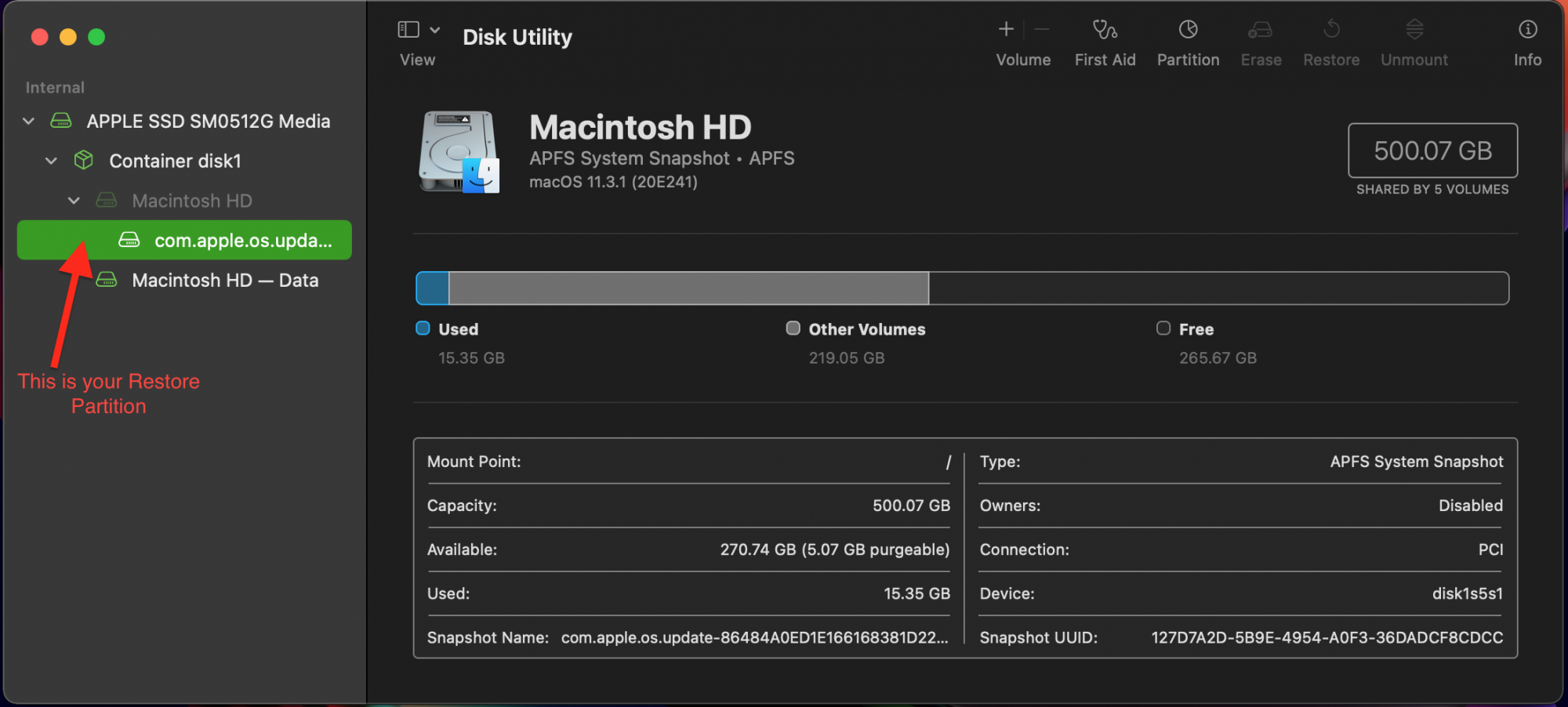Open the Info circle icon
The image size is (1568, 707).
(1528, 30)
